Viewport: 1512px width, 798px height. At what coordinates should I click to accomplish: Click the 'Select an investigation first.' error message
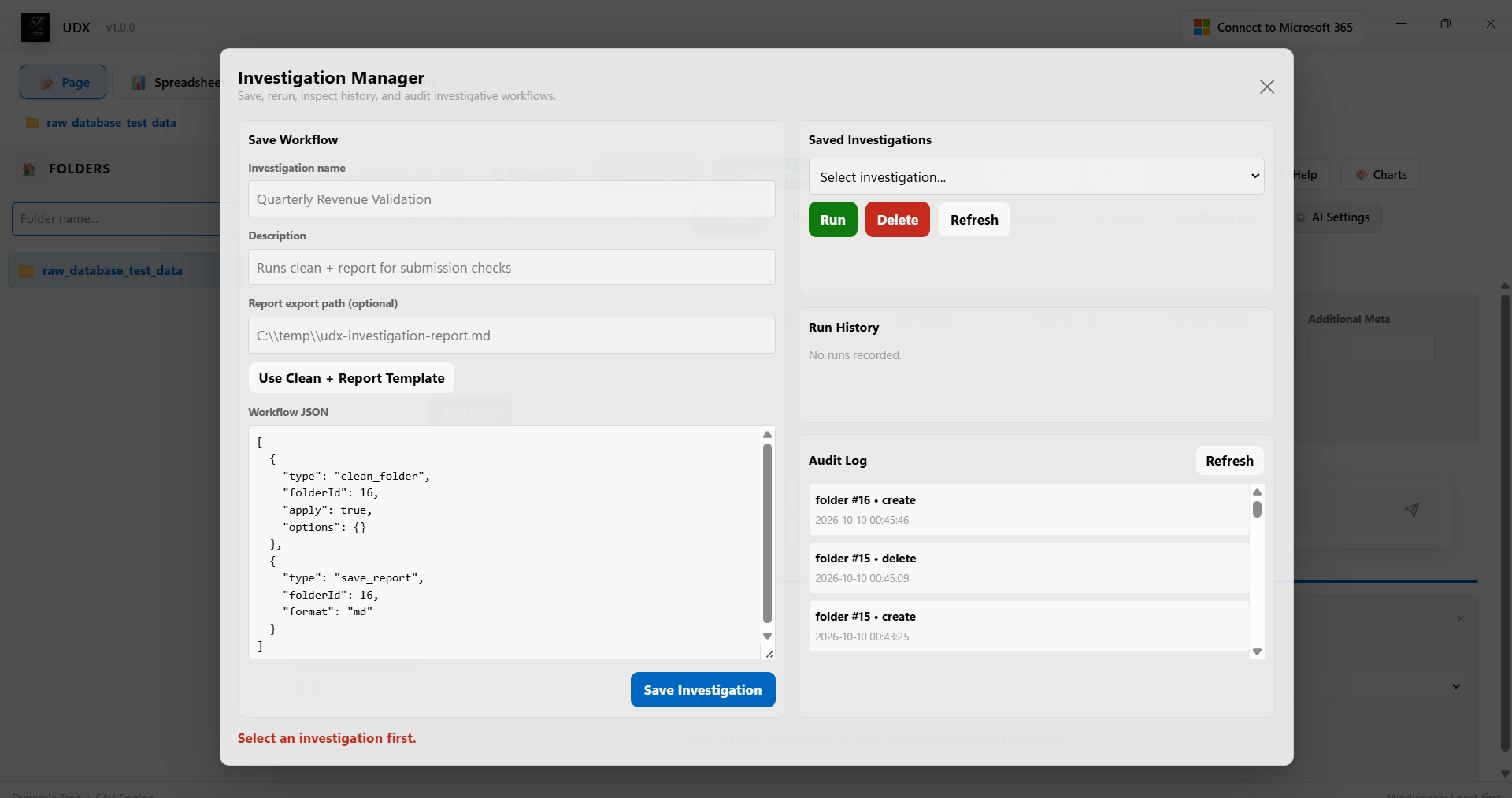(x=327, y=738)
